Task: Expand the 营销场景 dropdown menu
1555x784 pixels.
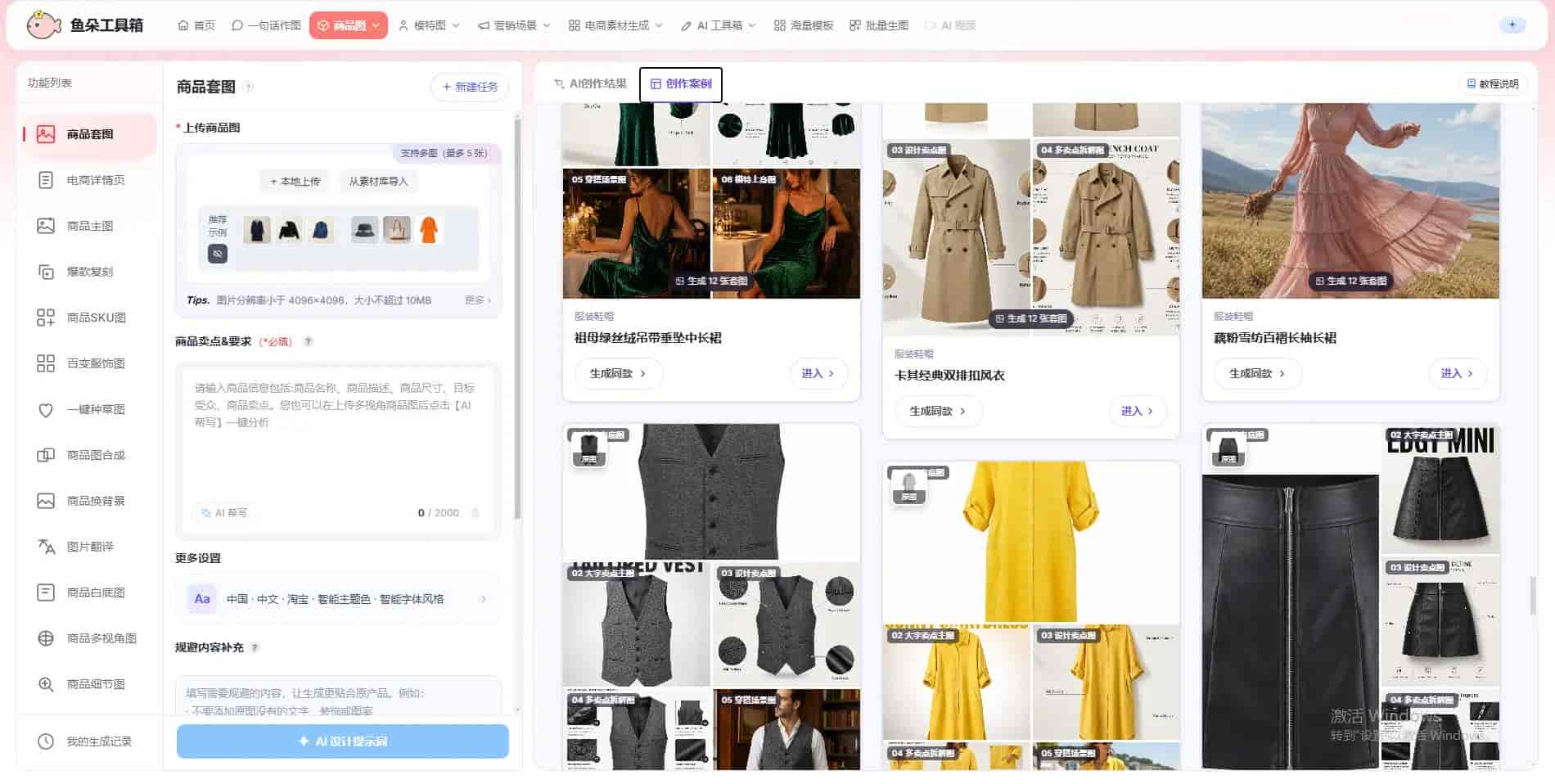Action: click(x=514, y=25)
